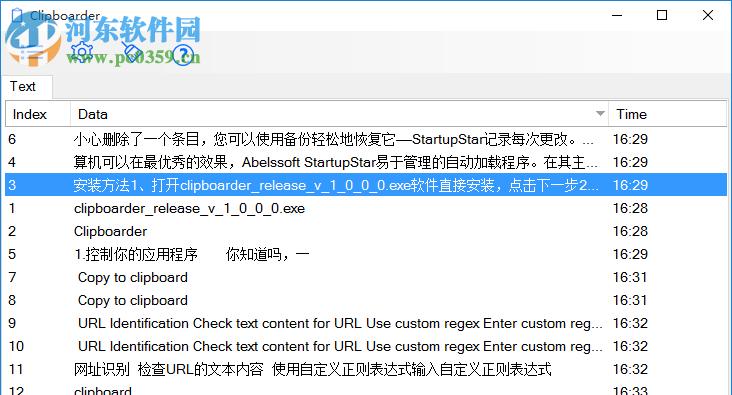Open help via the question mark icon

tap(183, 55)
